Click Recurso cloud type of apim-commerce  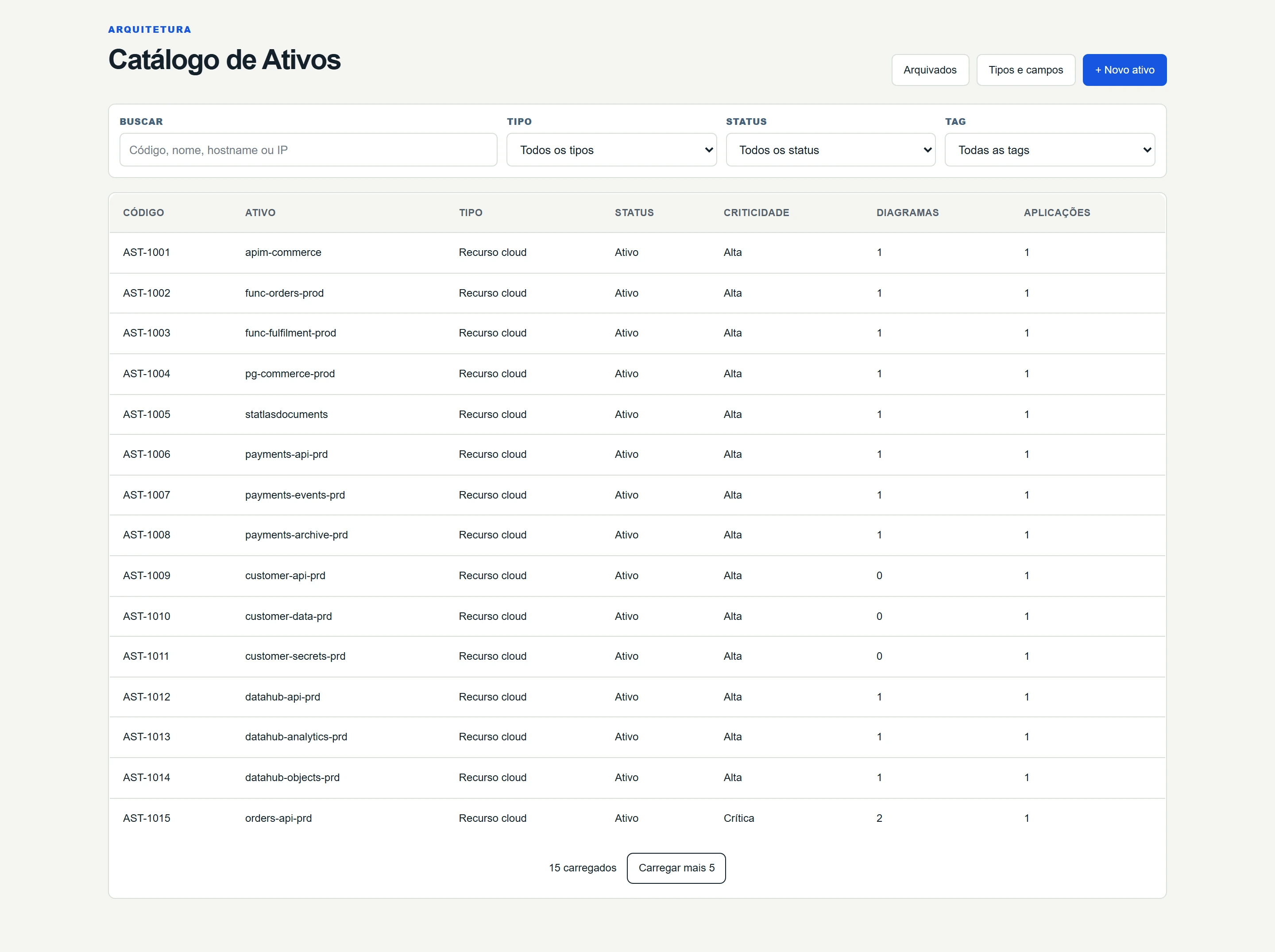(493, 252)
